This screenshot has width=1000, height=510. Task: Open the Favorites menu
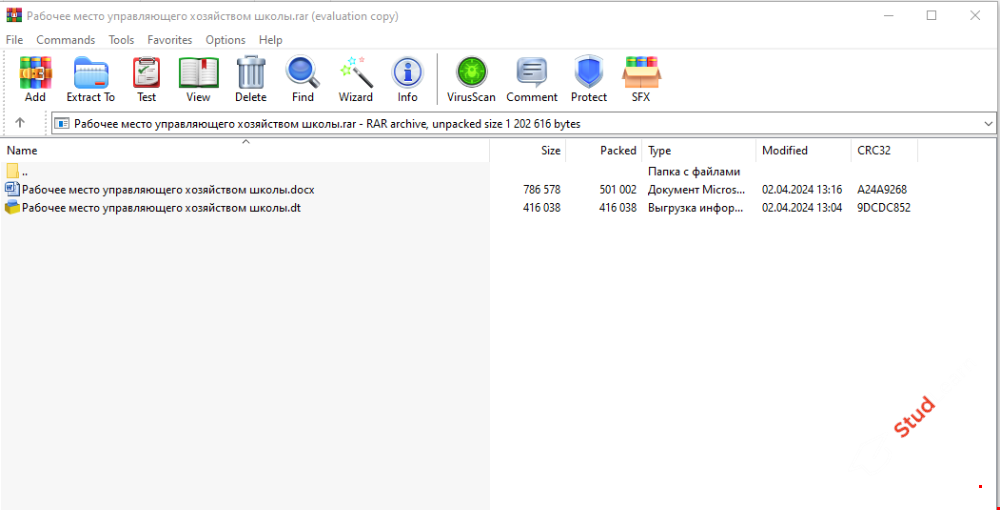pyautogui.click(x=170, y=40)
